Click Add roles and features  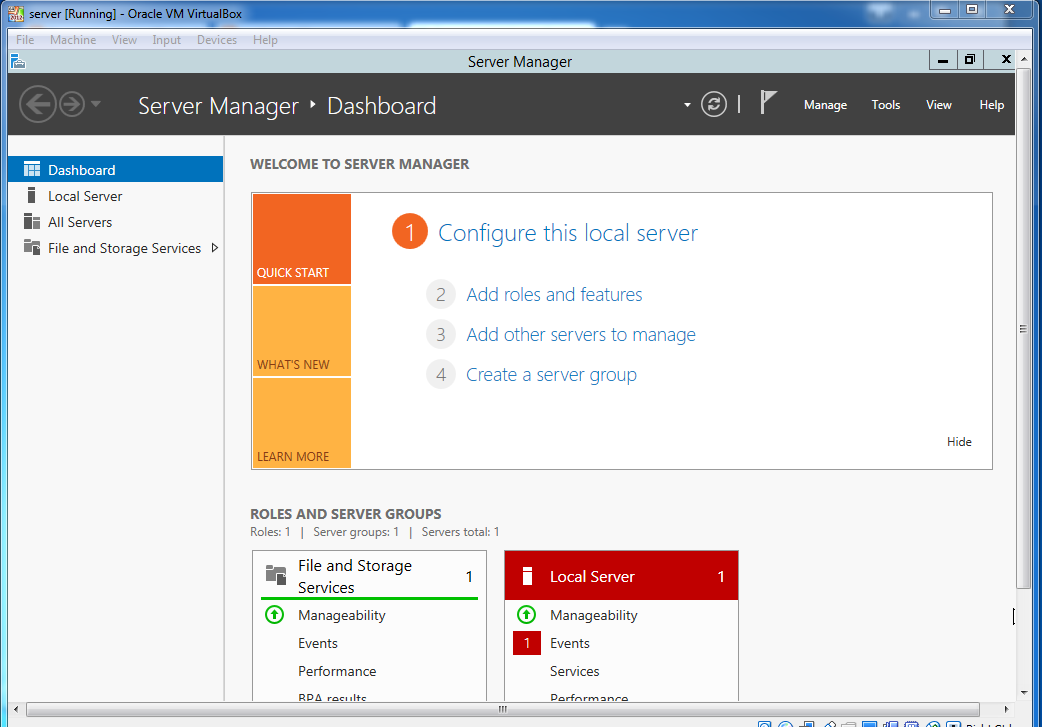click(554, 294)
